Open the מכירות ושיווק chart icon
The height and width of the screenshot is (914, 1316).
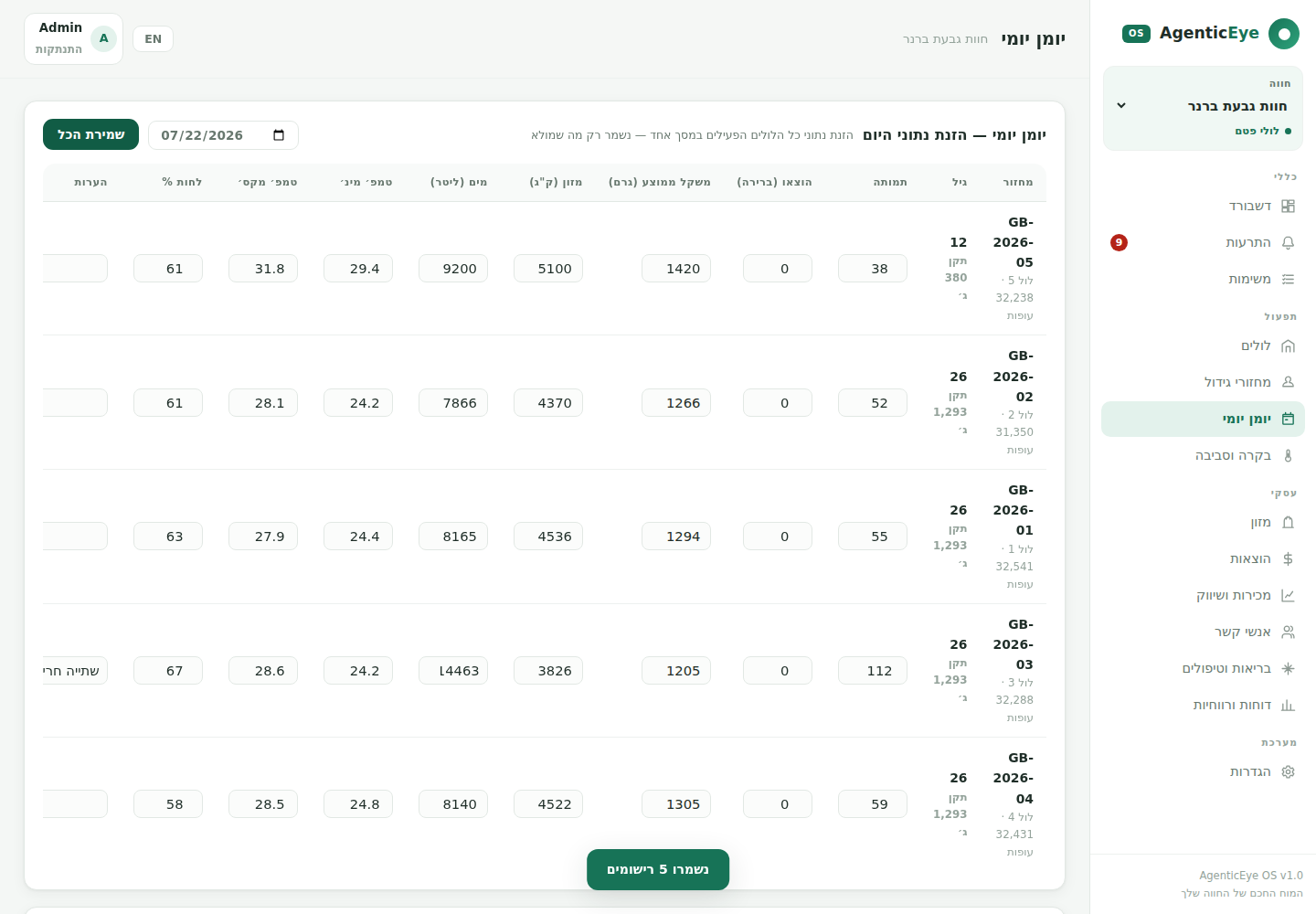[1288, 596]
